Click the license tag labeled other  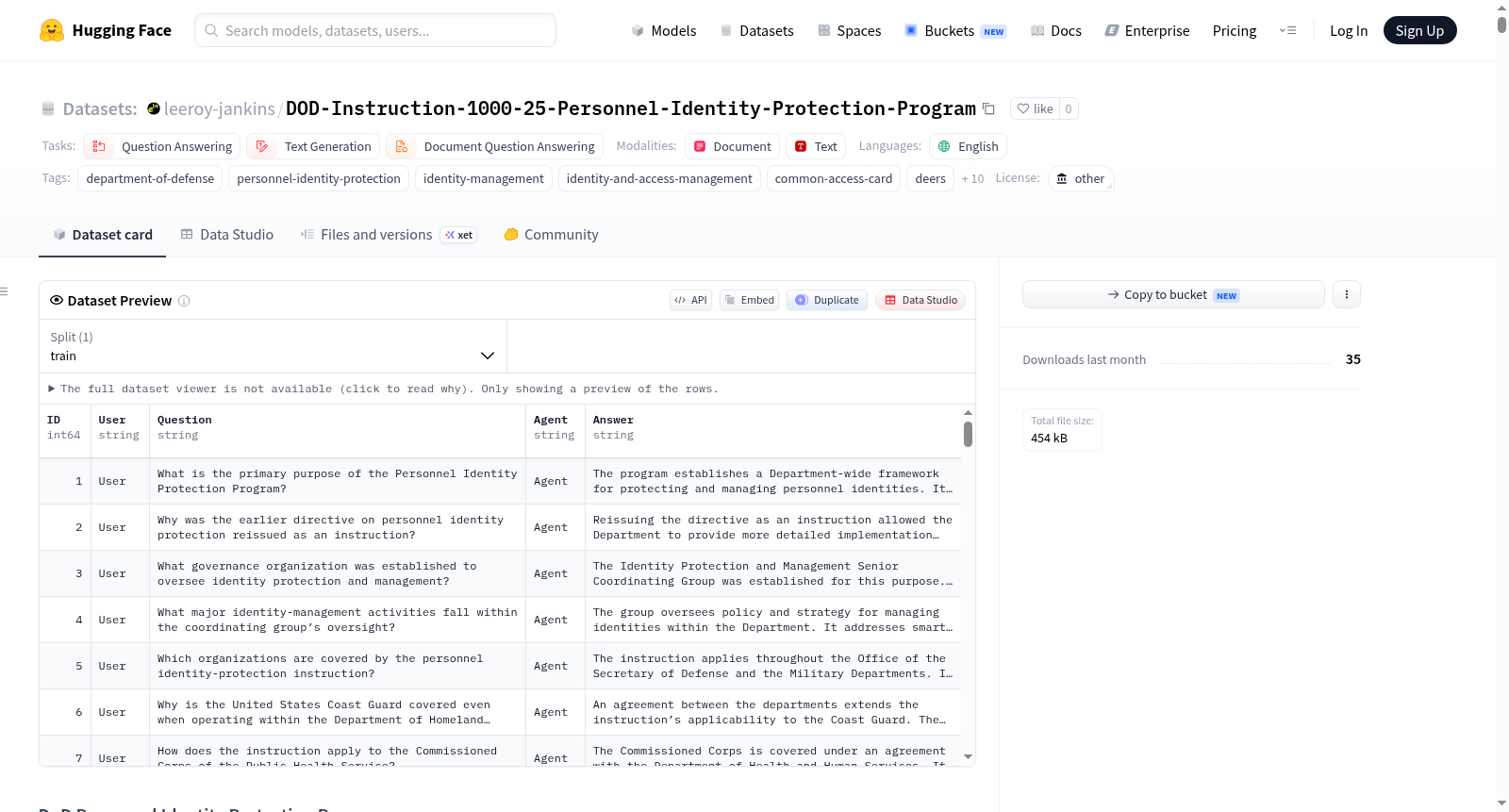click(x=1081, y=178)
